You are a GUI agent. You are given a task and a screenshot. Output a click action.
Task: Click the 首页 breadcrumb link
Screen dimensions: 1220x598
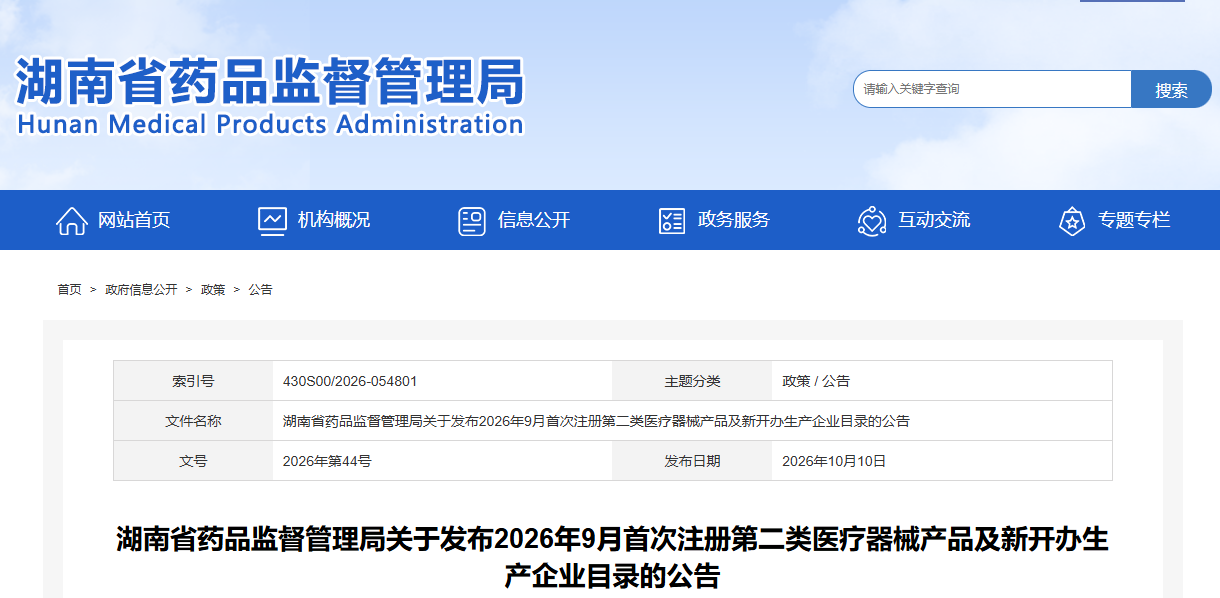[69, 289]
